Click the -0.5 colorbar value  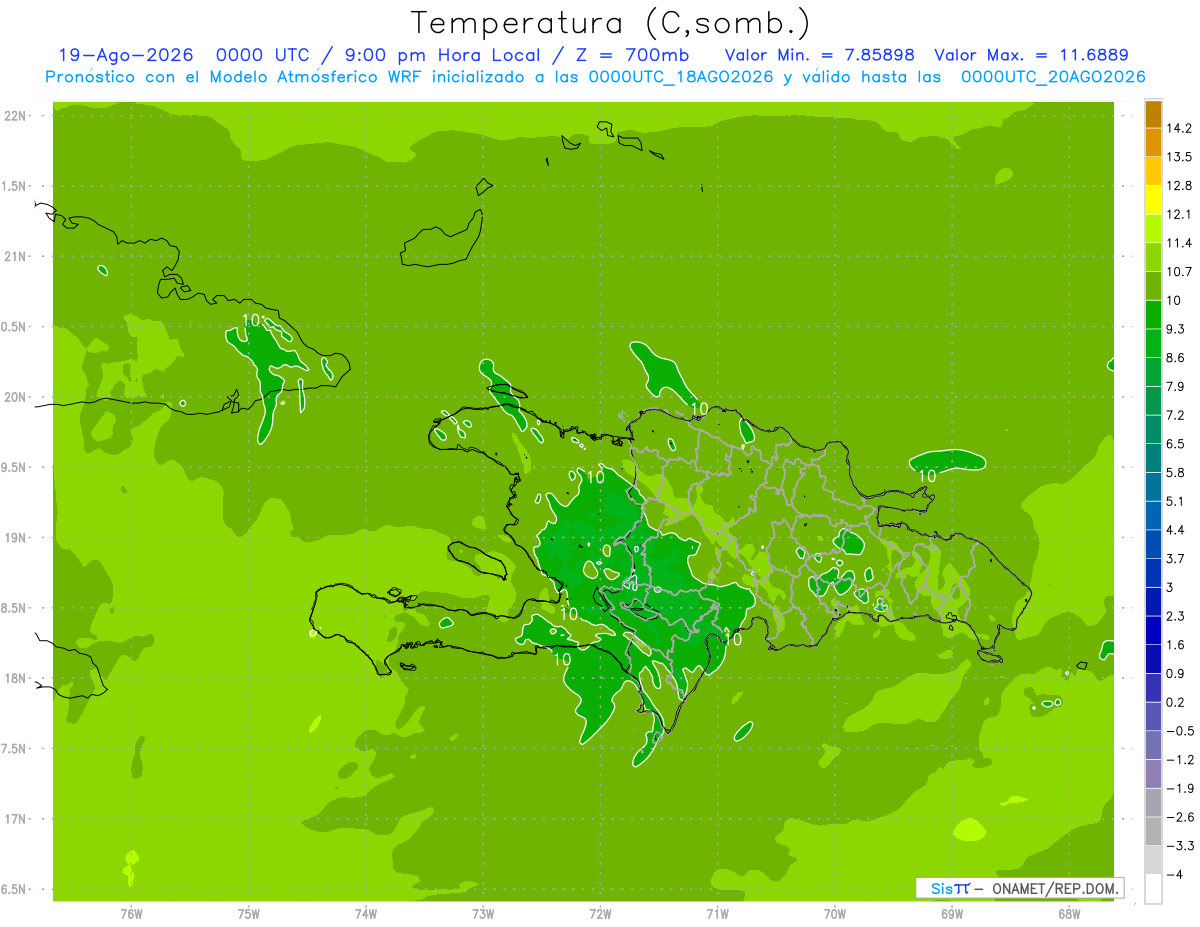1179,731
